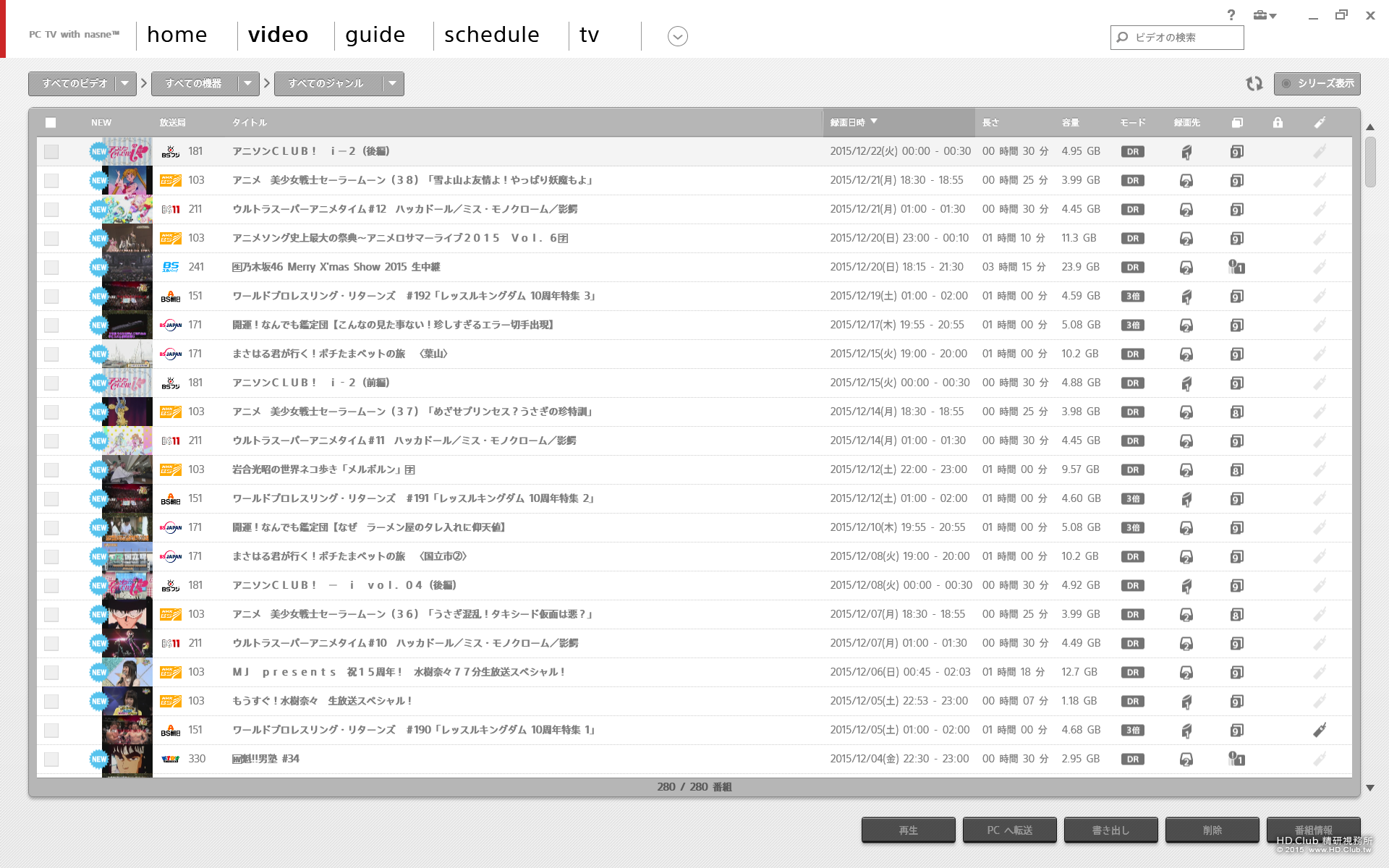Viewport: 1389px width, 868px height.
Task: Click the 番組情報 program info button
Action: [x=1314, y=830]
